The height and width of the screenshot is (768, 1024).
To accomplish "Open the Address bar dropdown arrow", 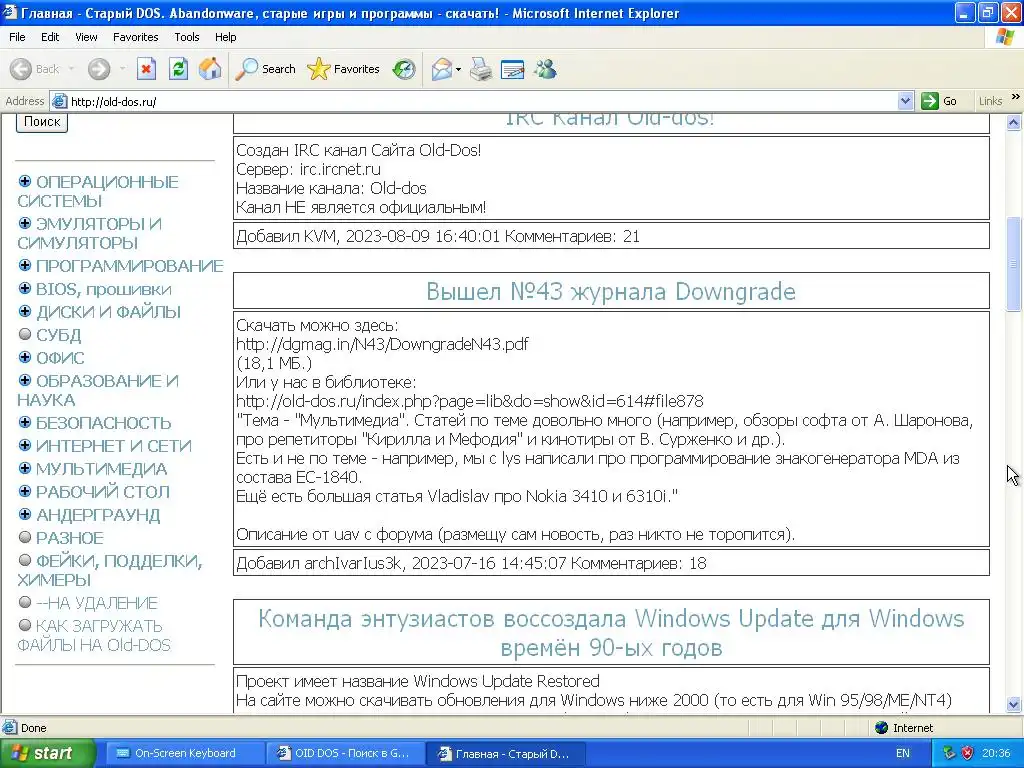I will (905, 101).
